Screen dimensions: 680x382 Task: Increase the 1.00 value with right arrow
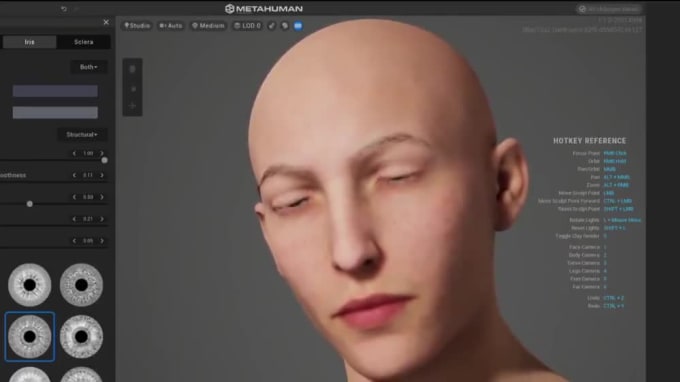[102, 153]
